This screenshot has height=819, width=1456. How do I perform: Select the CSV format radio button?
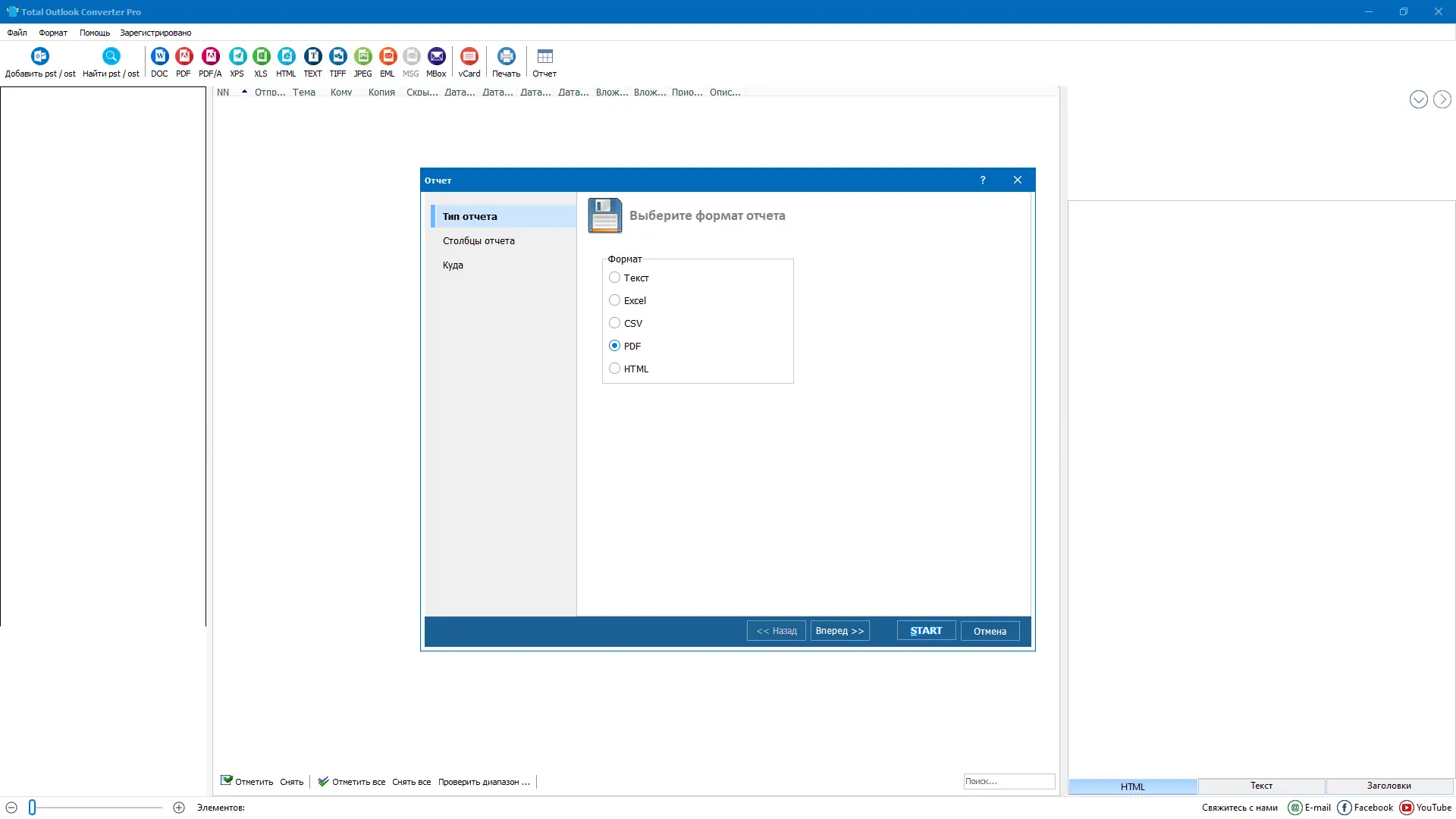point(615,323)
